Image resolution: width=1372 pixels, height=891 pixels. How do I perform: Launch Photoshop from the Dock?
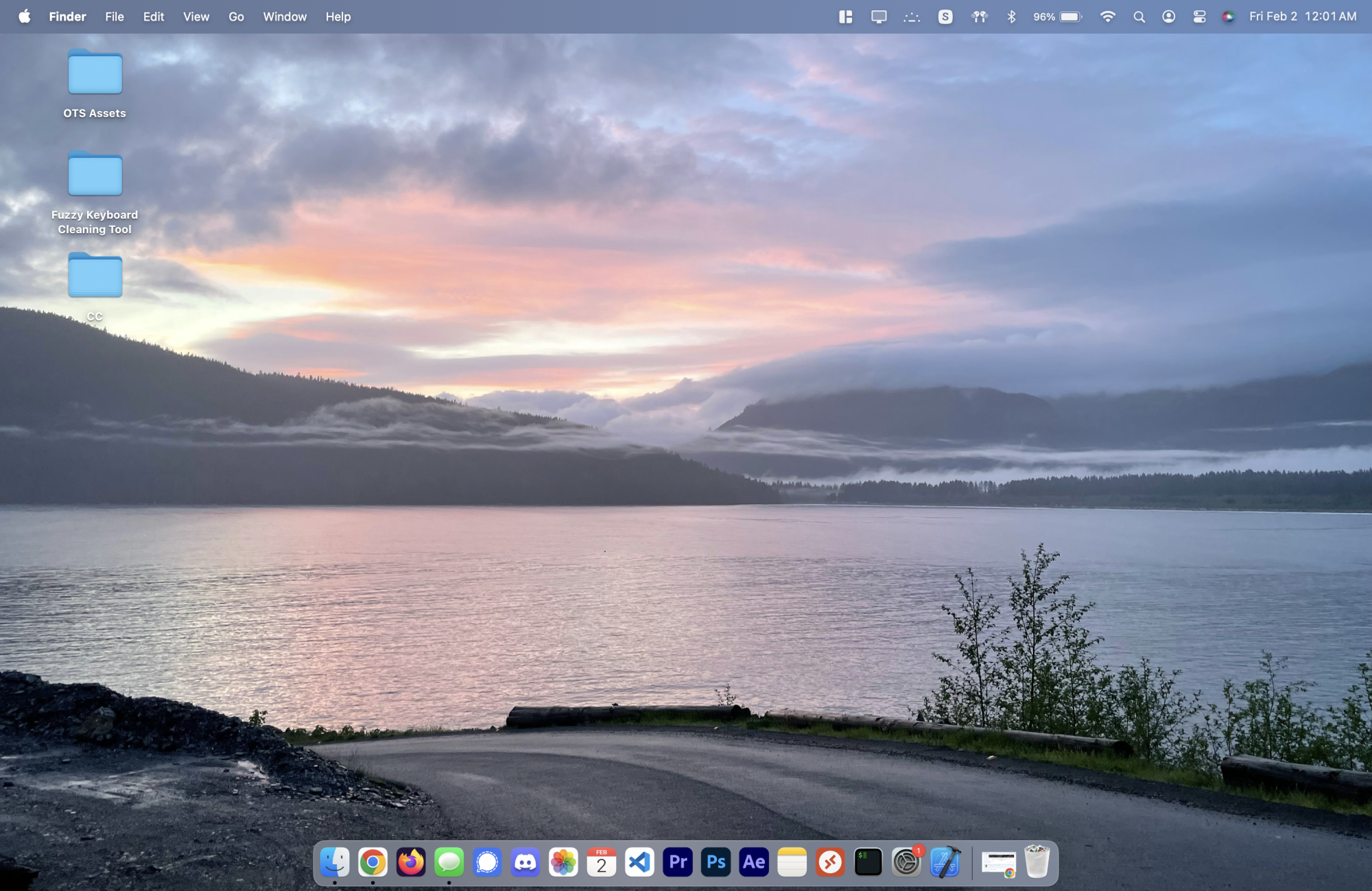(x=715, y=862)
